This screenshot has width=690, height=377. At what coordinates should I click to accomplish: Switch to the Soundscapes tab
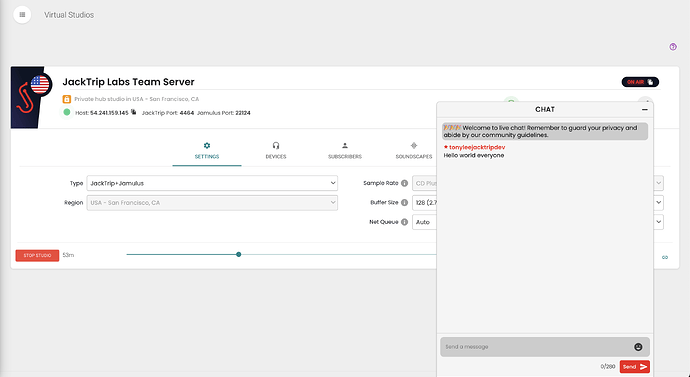click(x=414, y=151)
